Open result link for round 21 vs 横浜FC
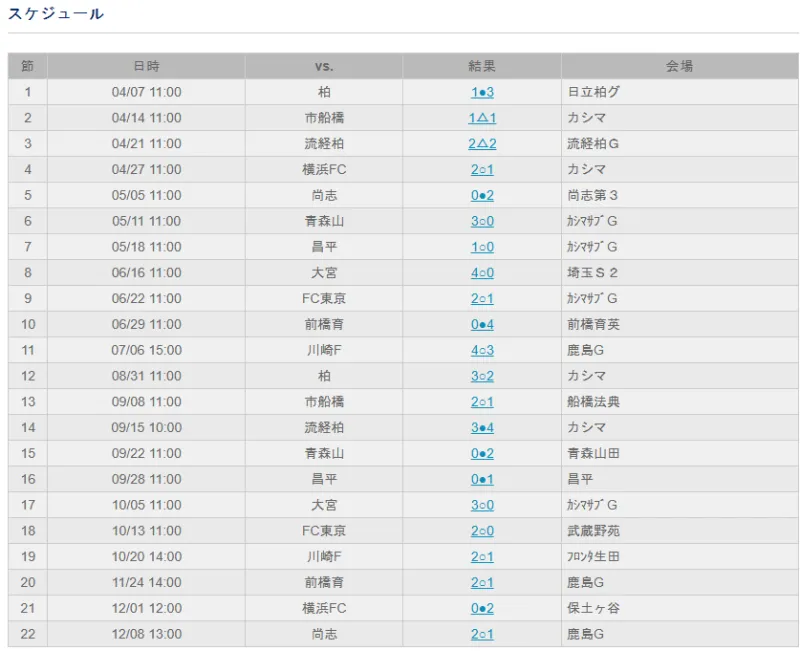Viewport: 800px width, 651px height. point(482,608)
